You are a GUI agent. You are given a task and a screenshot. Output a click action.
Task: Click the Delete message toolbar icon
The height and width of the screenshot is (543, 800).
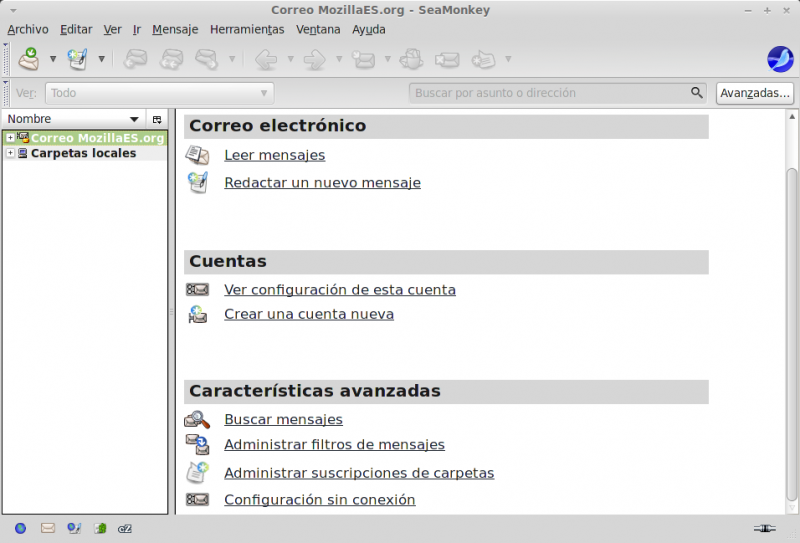447,59
